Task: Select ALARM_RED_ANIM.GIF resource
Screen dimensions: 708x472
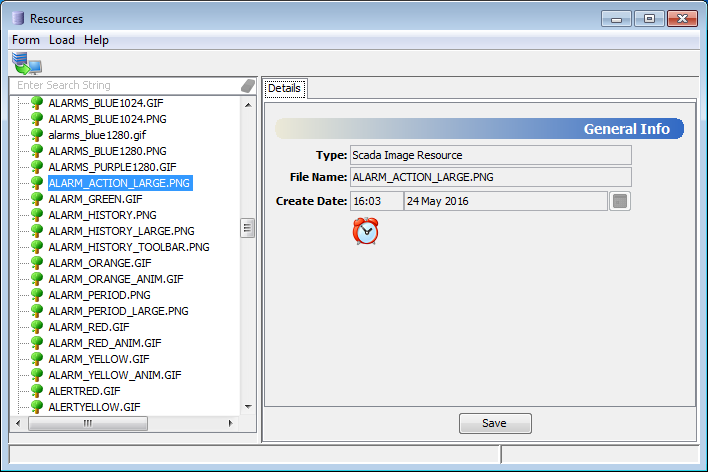Action: 105,343
